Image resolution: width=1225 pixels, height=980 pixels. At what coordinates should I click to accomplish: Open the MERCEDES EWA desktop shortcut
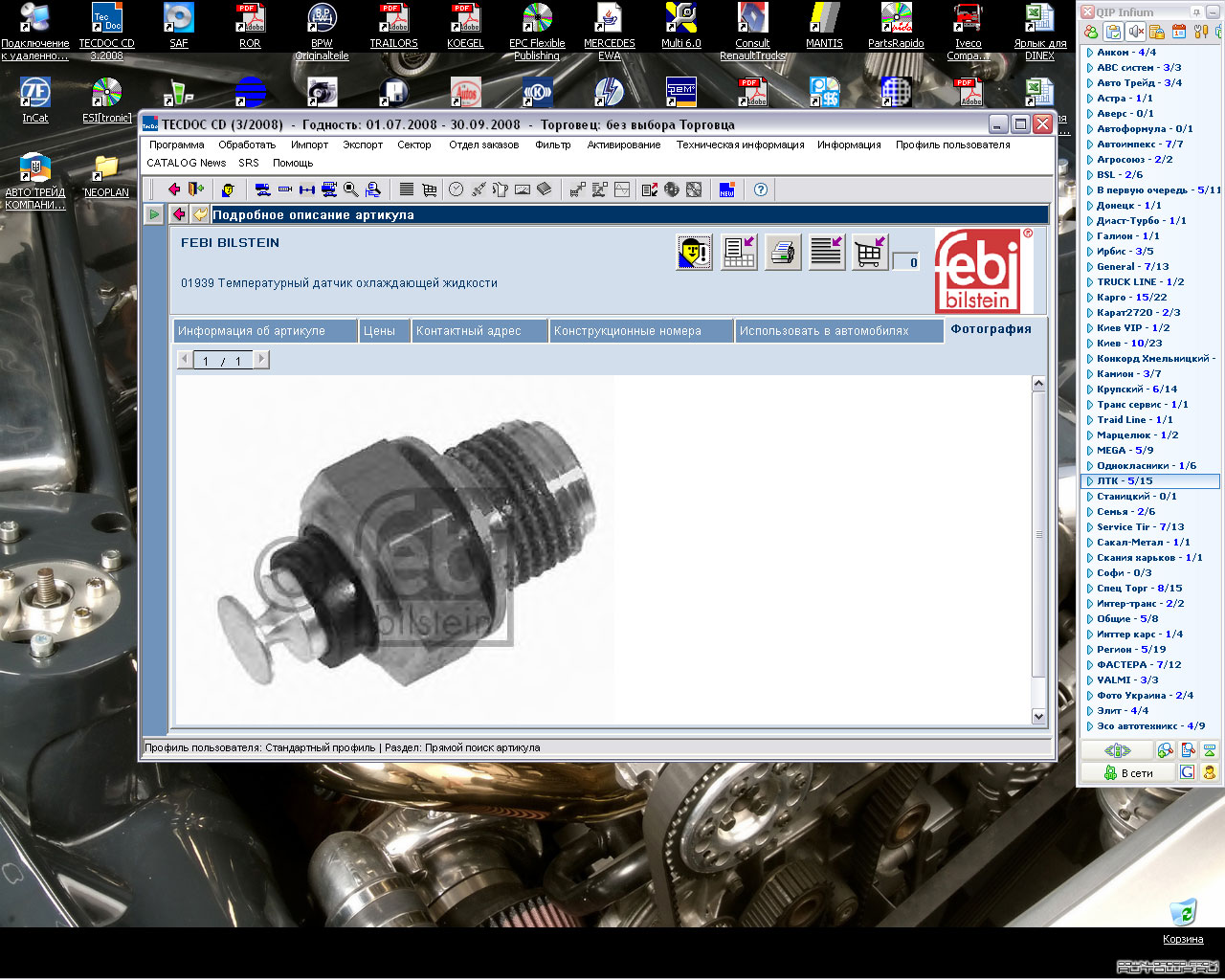coord(609,32)
